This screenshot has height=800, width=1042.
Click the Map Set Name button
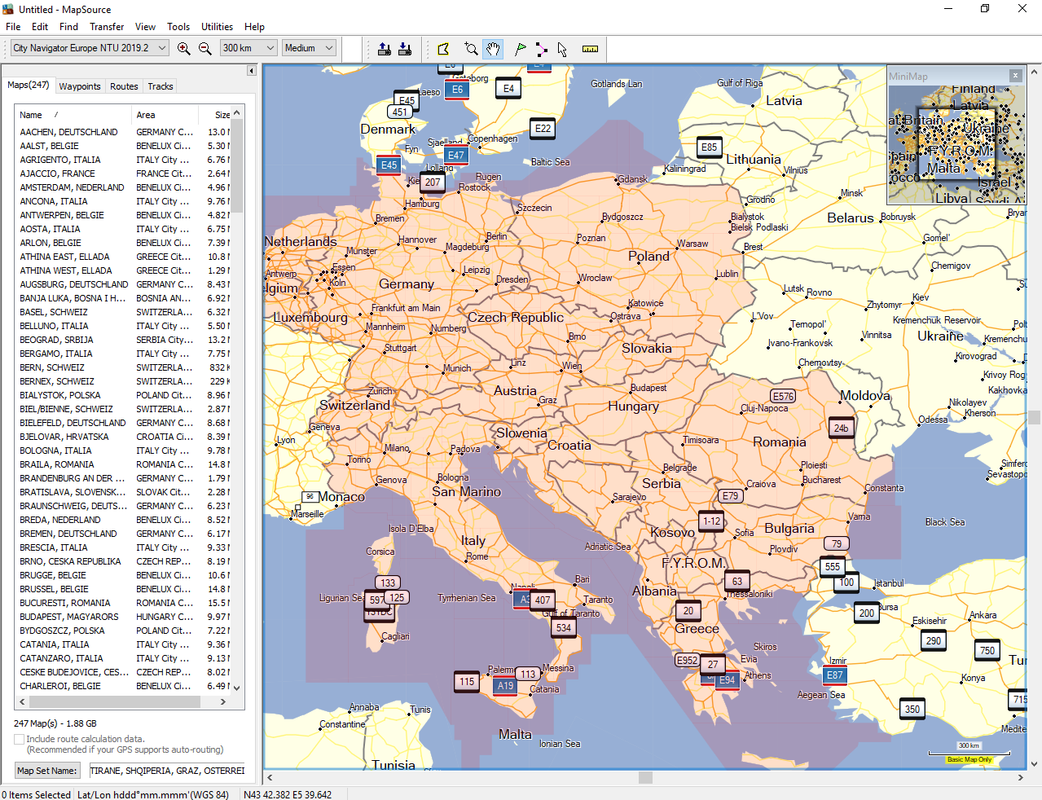(47, 771)
